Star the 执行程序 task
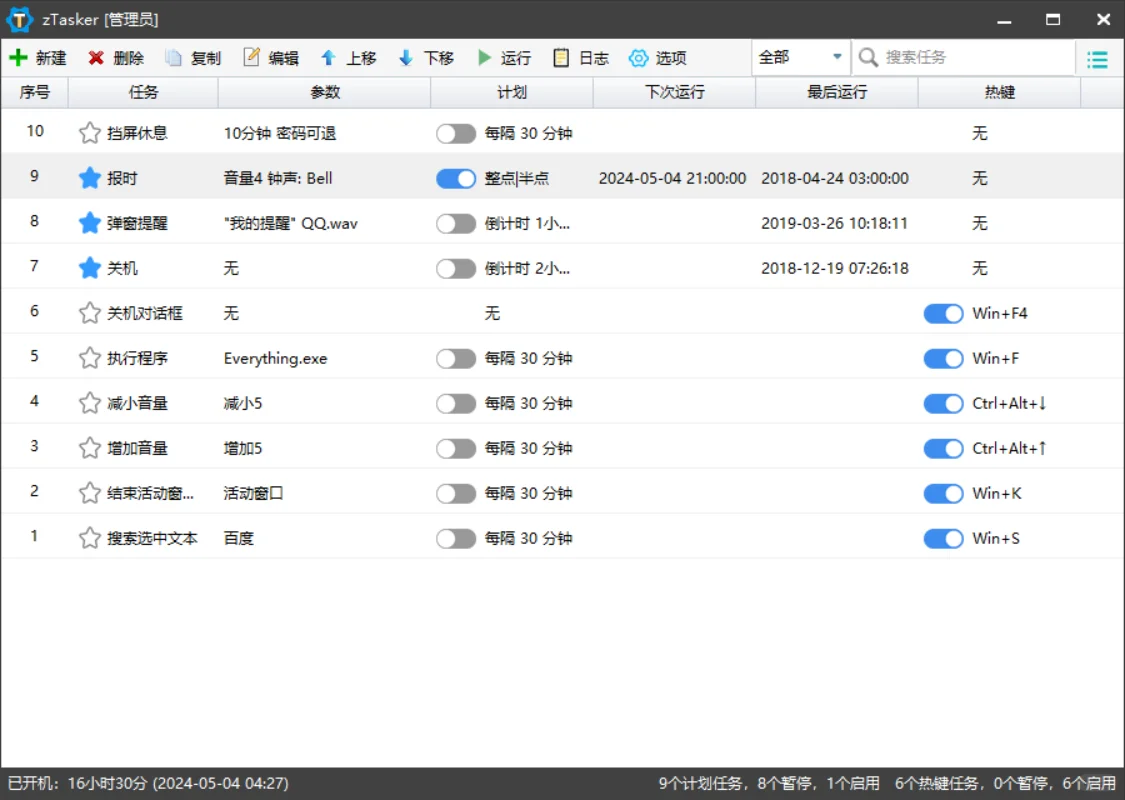 point(89,358)
